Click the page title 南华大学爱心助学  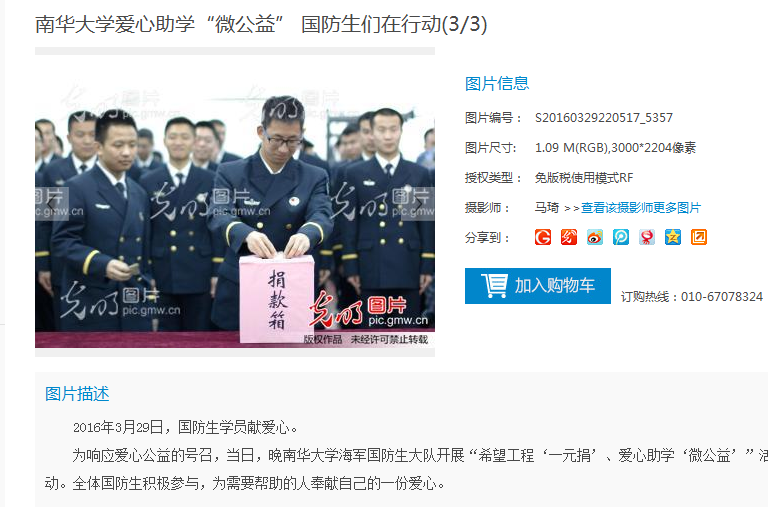click(115, 24)
